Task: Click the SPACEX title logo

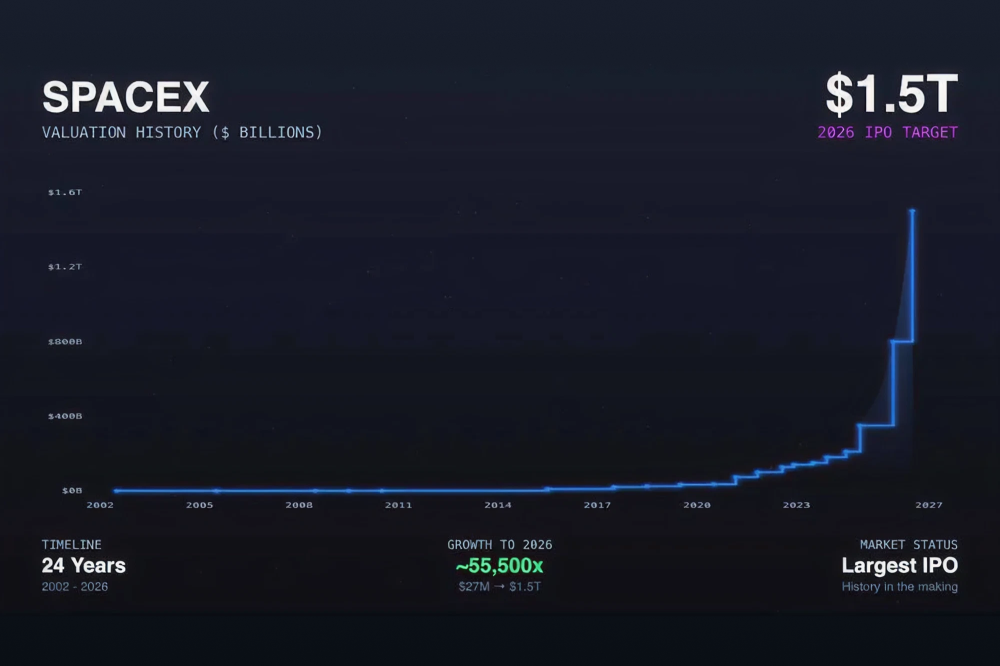Action: click(125, 96)
